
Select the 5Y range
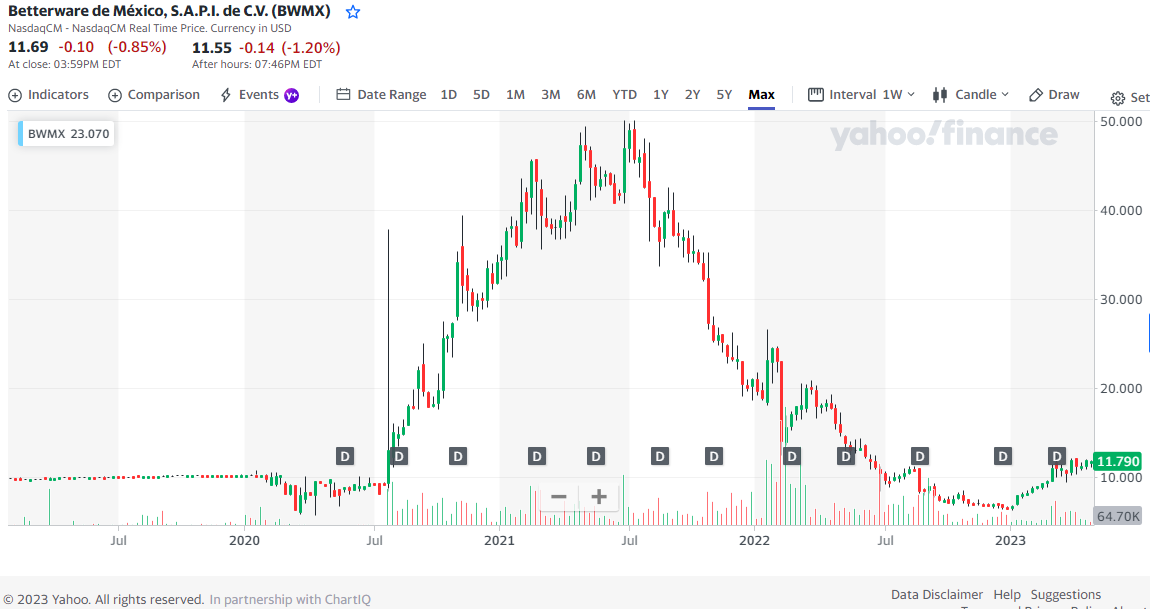[x=725, y=95]
